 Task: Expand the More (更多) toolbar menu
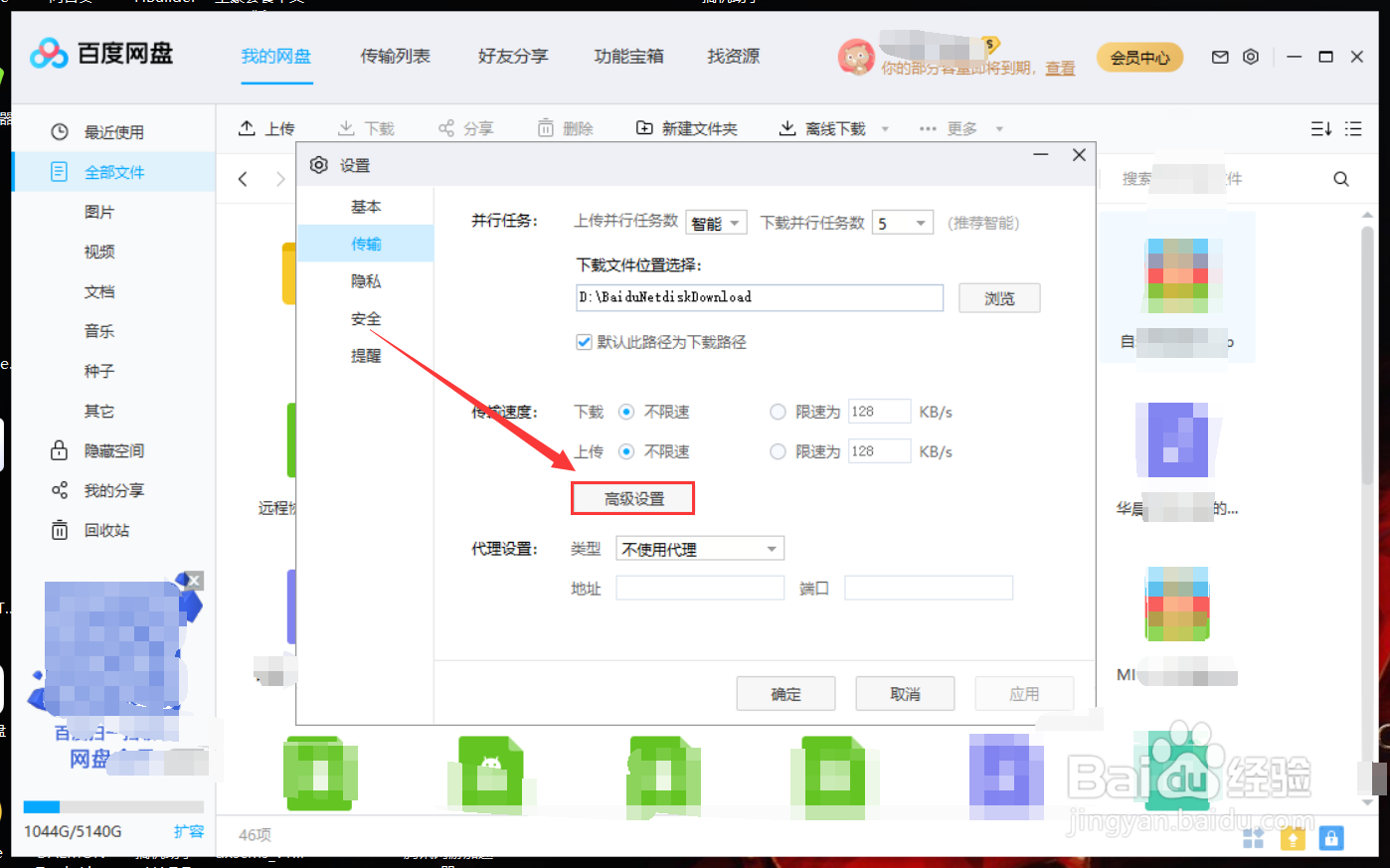(x=960, y=128)
